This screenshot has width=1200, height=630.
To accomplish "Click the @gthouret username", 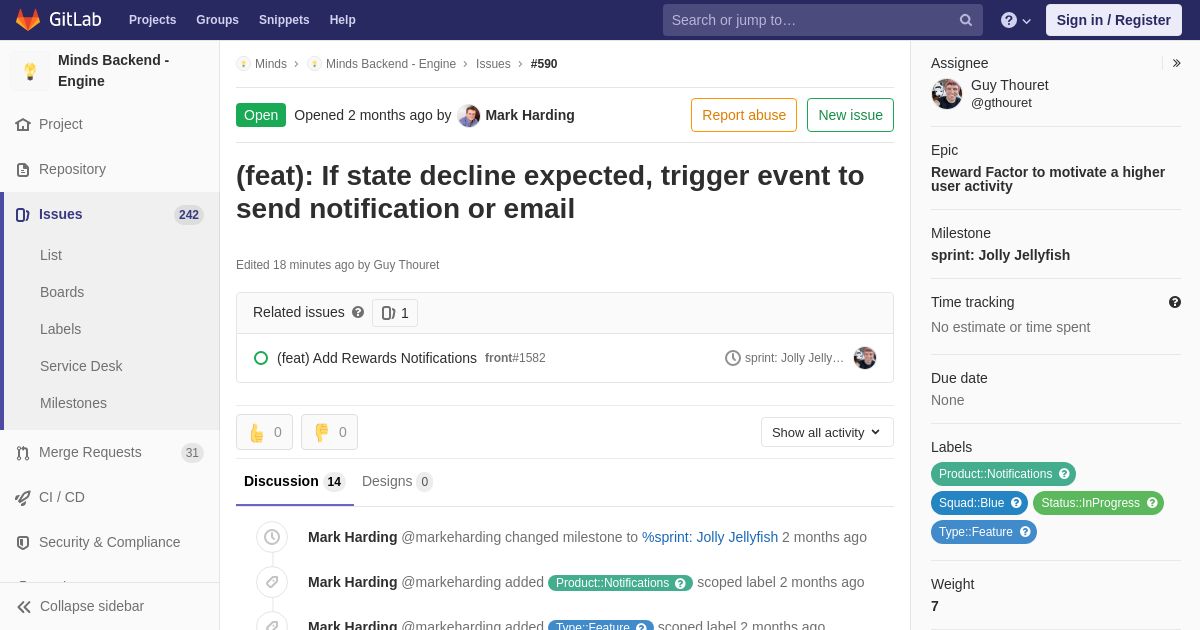I will [1001, 103].
